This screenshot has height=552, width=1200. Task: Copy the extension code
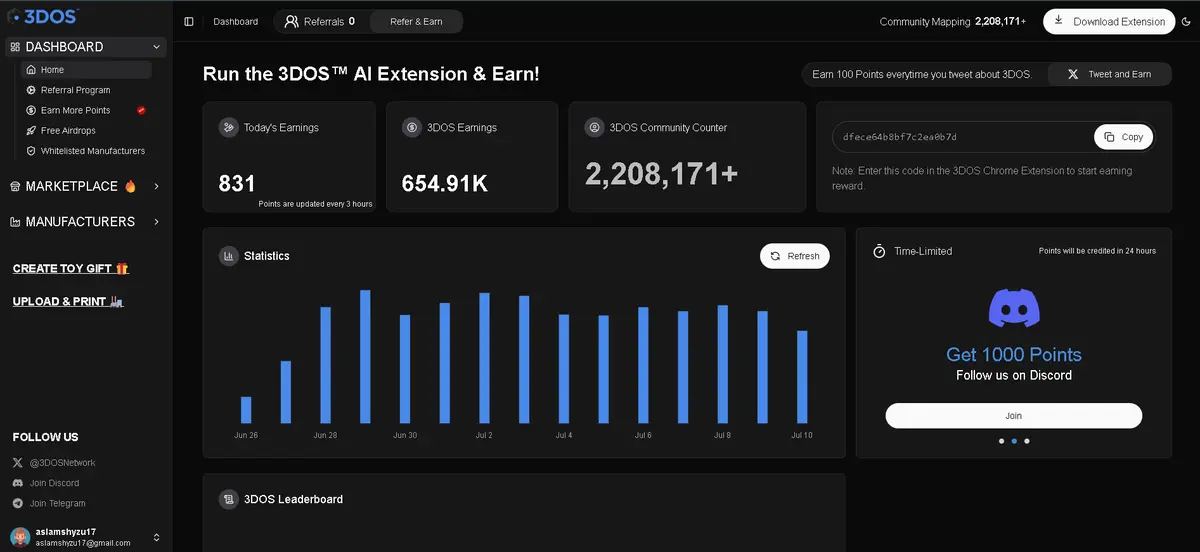click(x=1124, y=137)
